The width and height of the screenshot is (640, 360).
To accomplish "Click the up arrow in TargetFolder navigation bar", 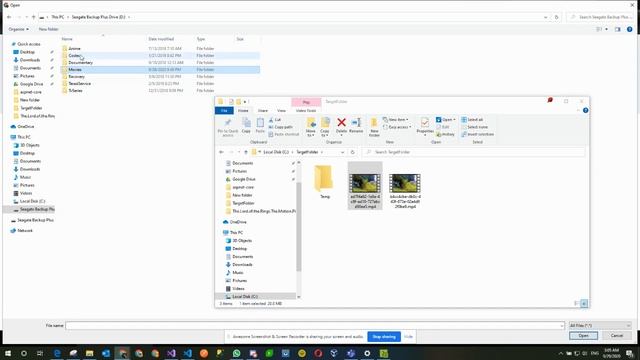I will (x=246, y=152).
